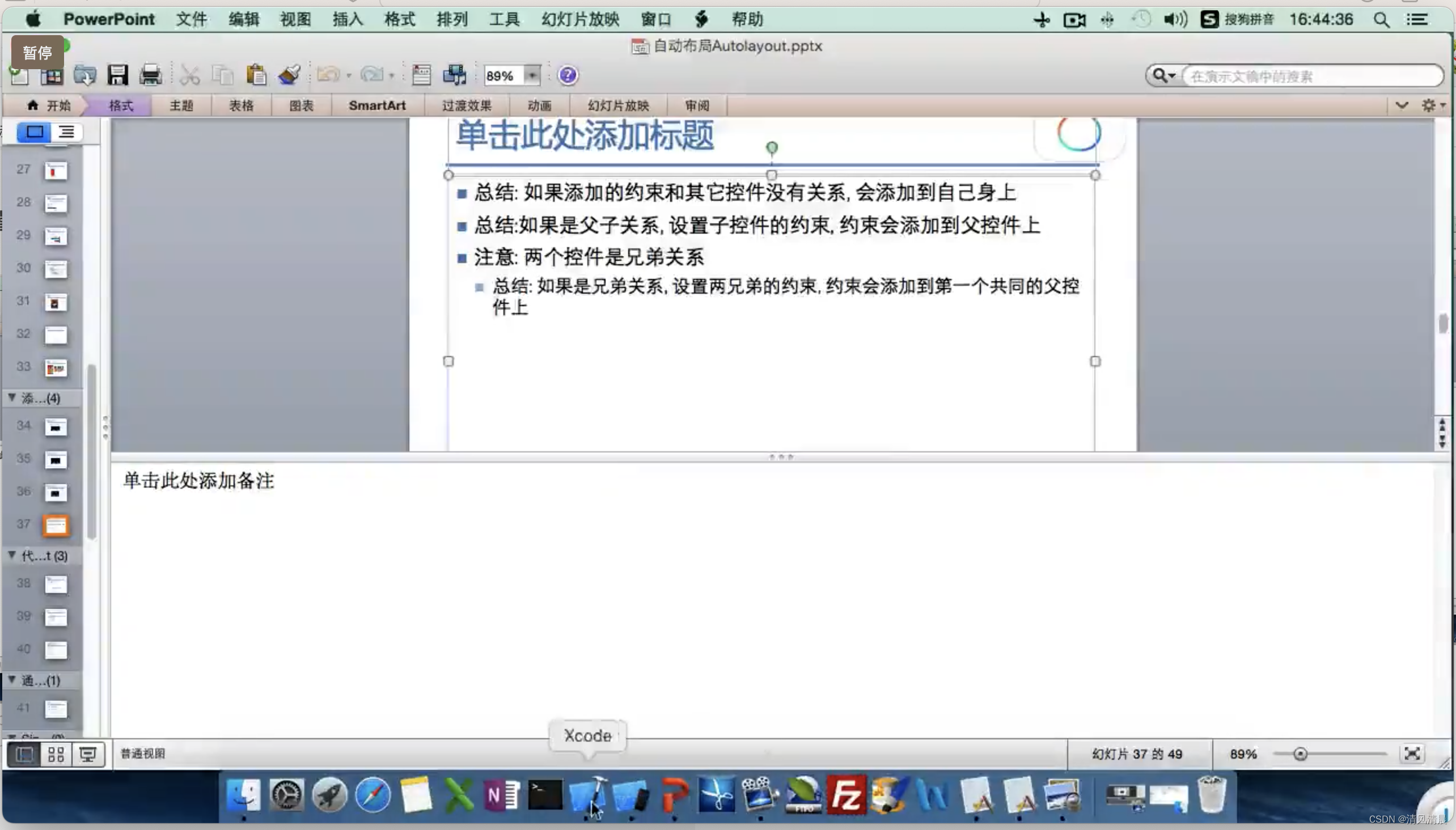Image resolution: width=1456 pixels, height=830 pixels.
Task: Select slide 34 thumbnail
Action: [56, 427]
